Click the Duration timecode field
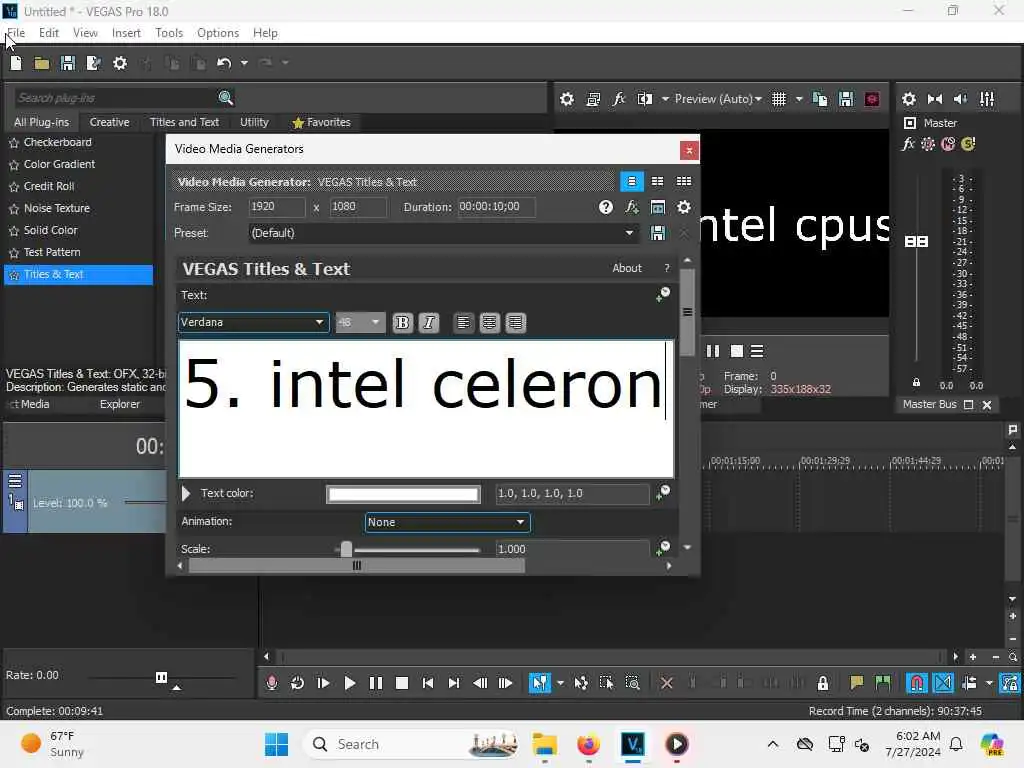Screen dimensions: 1024x768 pos(496,207)
